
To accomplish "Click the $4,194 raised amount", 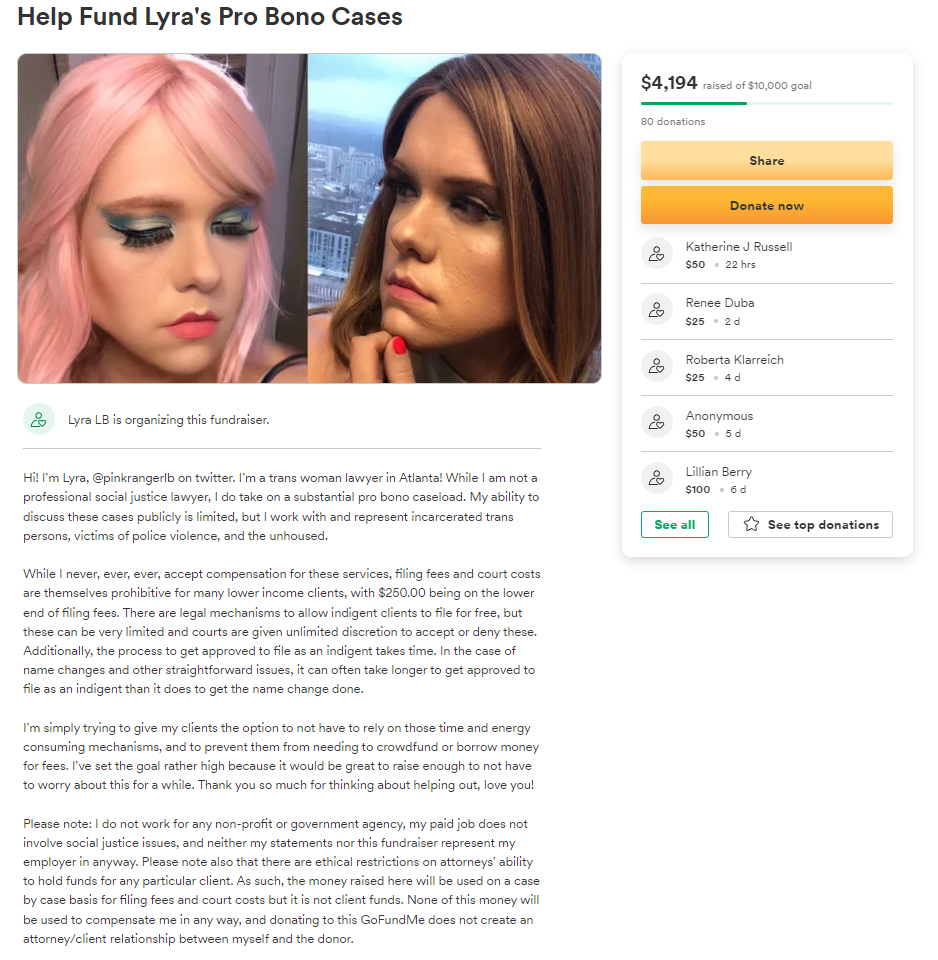I will click(669, 83).
